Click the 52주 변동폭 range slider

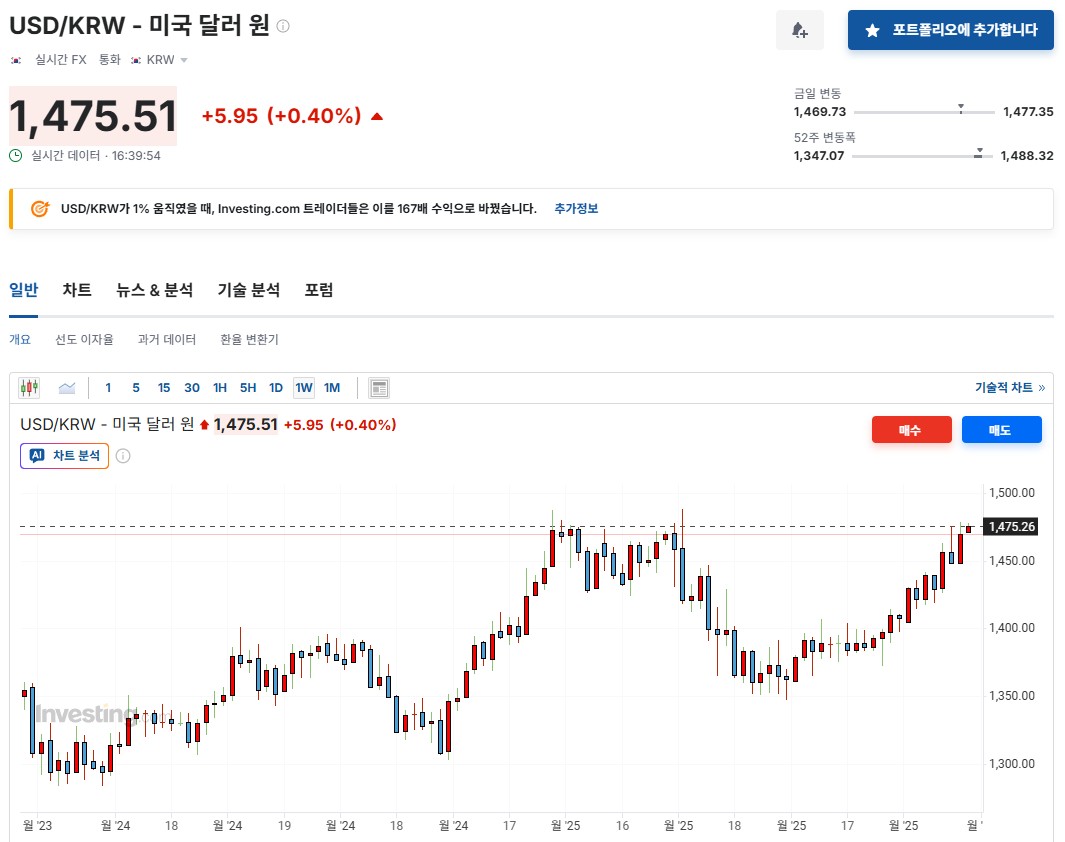923,156
